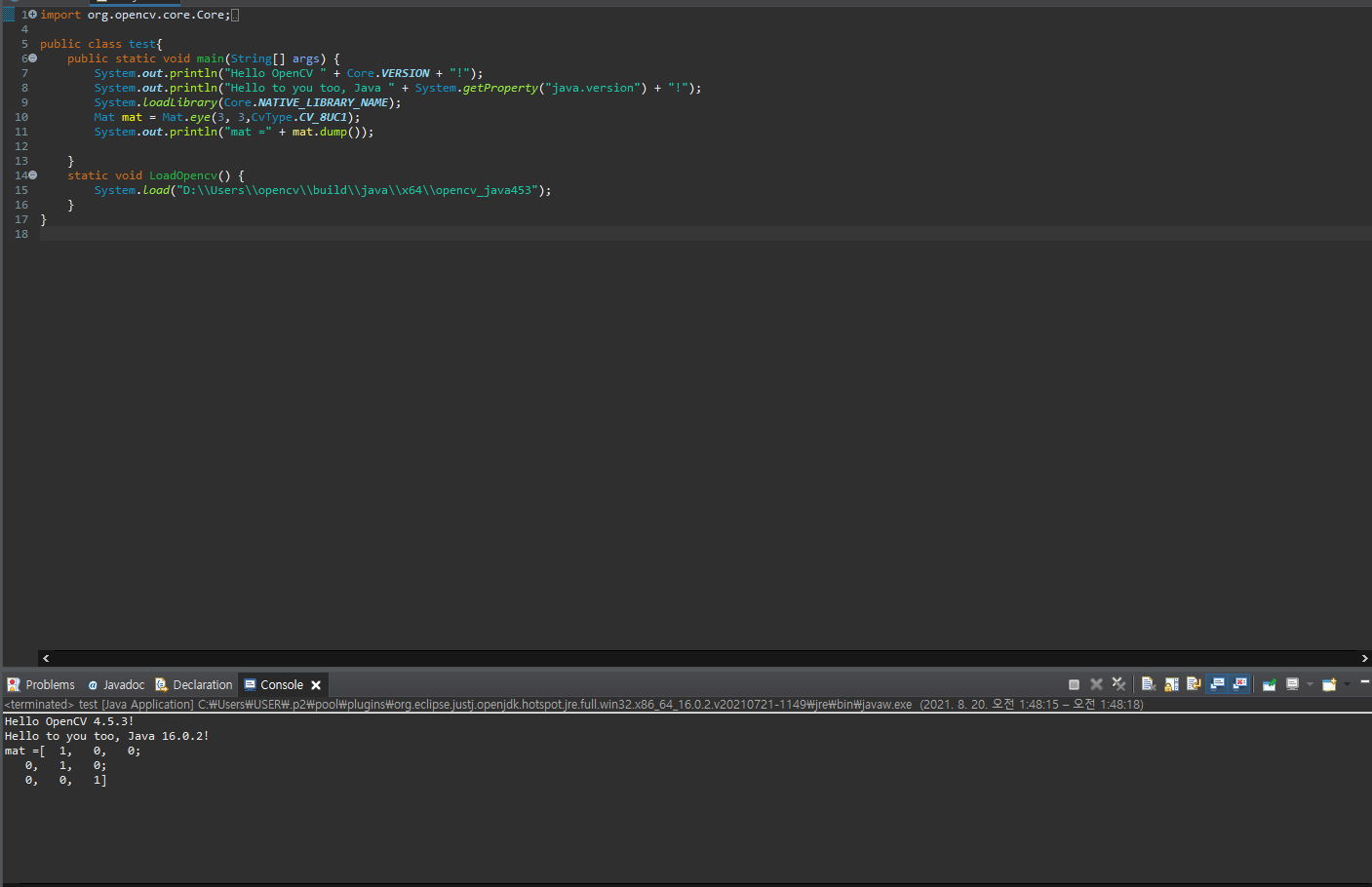Click the 'LoadOpencv' method name
The height and width of the screenshot is (887, 1372).
pos(183,175)
